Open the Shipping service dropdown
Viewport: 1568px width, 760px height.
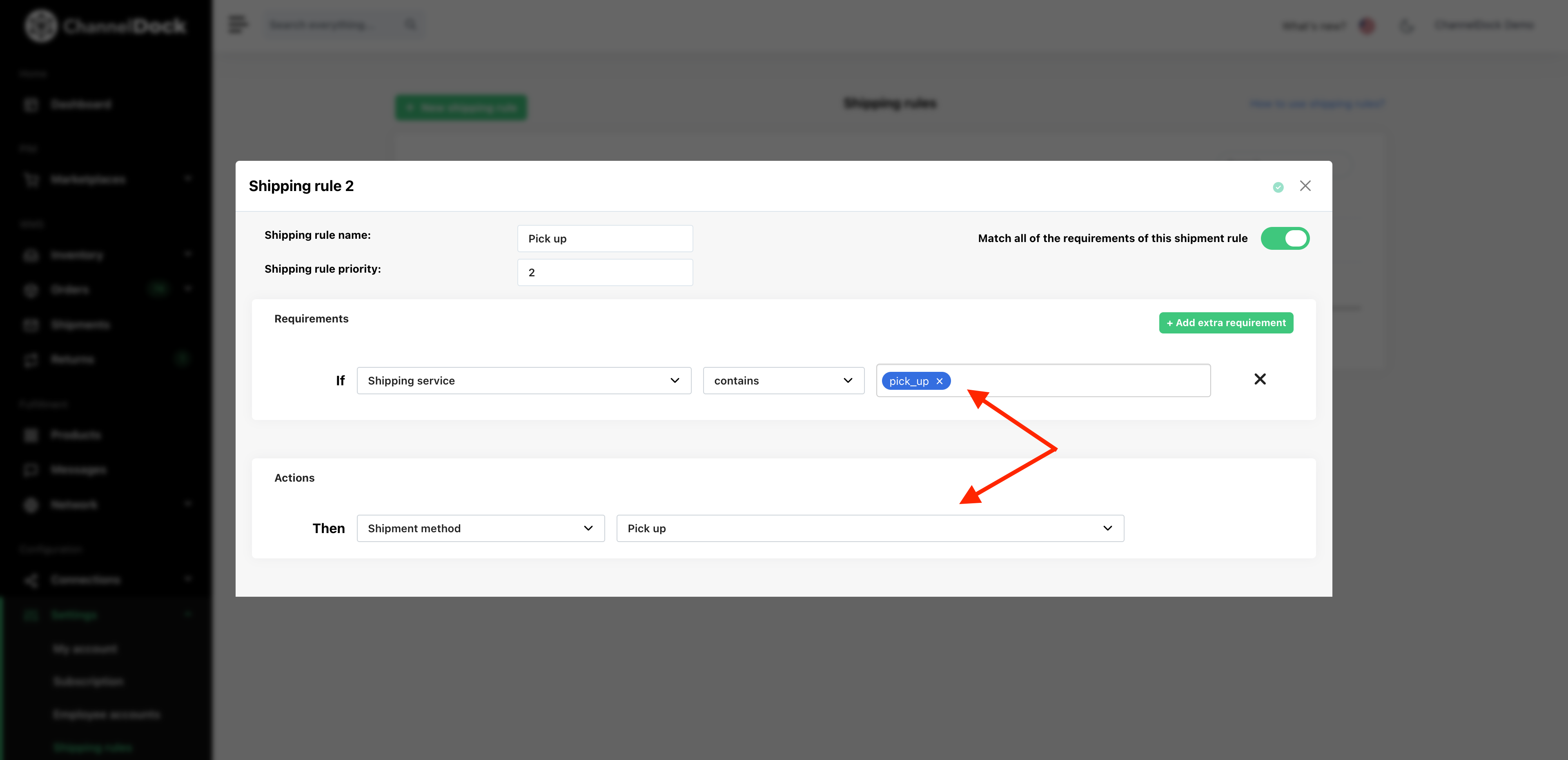523,380
